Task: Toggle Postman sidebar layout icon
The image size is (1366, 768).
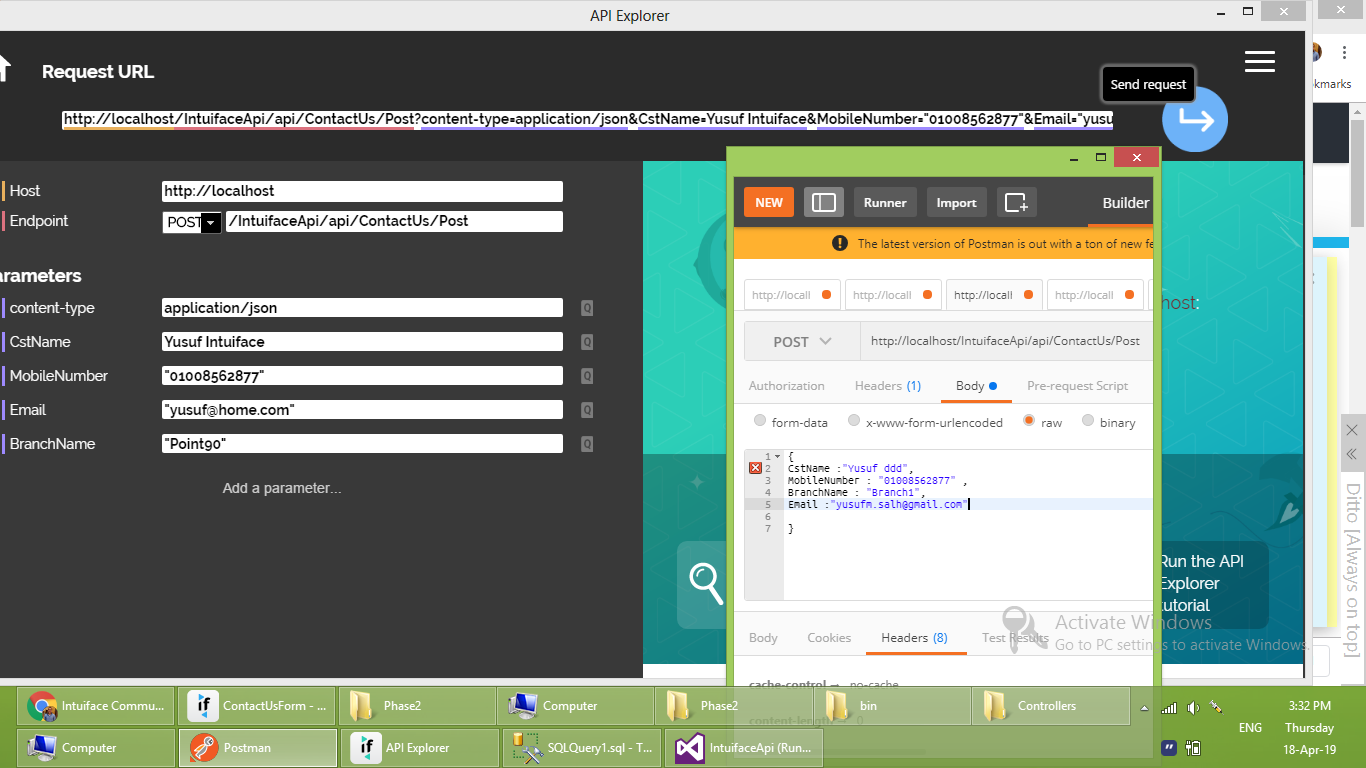Action: coord(823,203)
